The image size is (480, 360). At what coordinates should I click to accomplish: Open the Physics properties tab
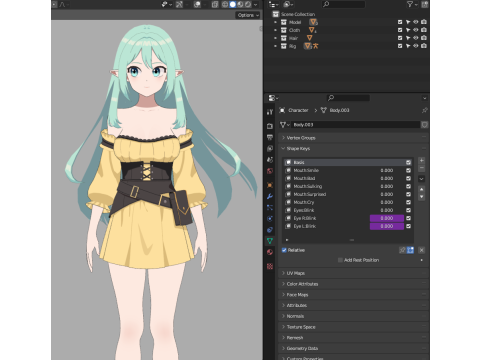point(270,219)
